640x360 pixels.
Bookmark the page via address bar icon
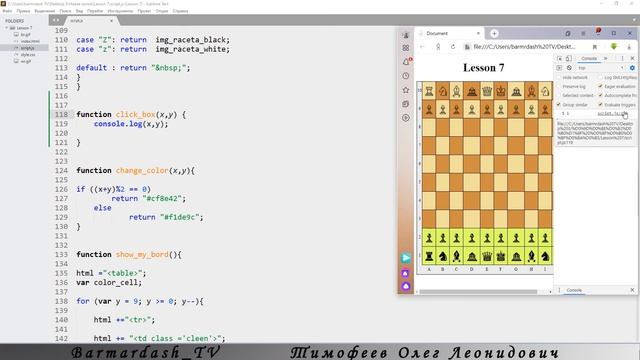tap(595, 47)
